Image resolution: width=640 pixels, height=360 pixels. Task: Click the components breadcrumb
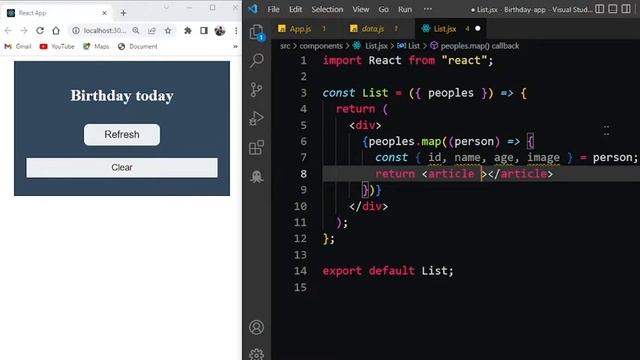(x=321, y=46)
